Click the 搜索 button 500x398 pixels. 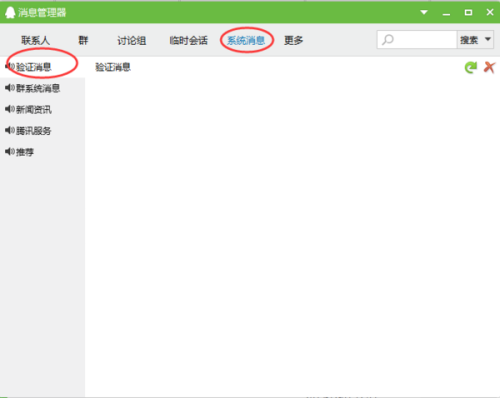coord(469,40)
